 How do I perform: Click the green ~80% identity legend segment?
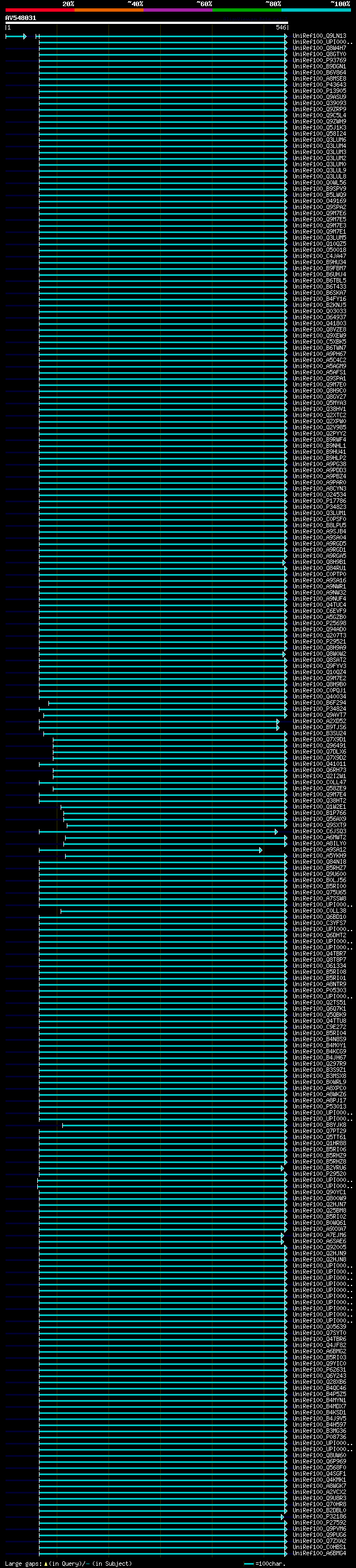(247, 11)
